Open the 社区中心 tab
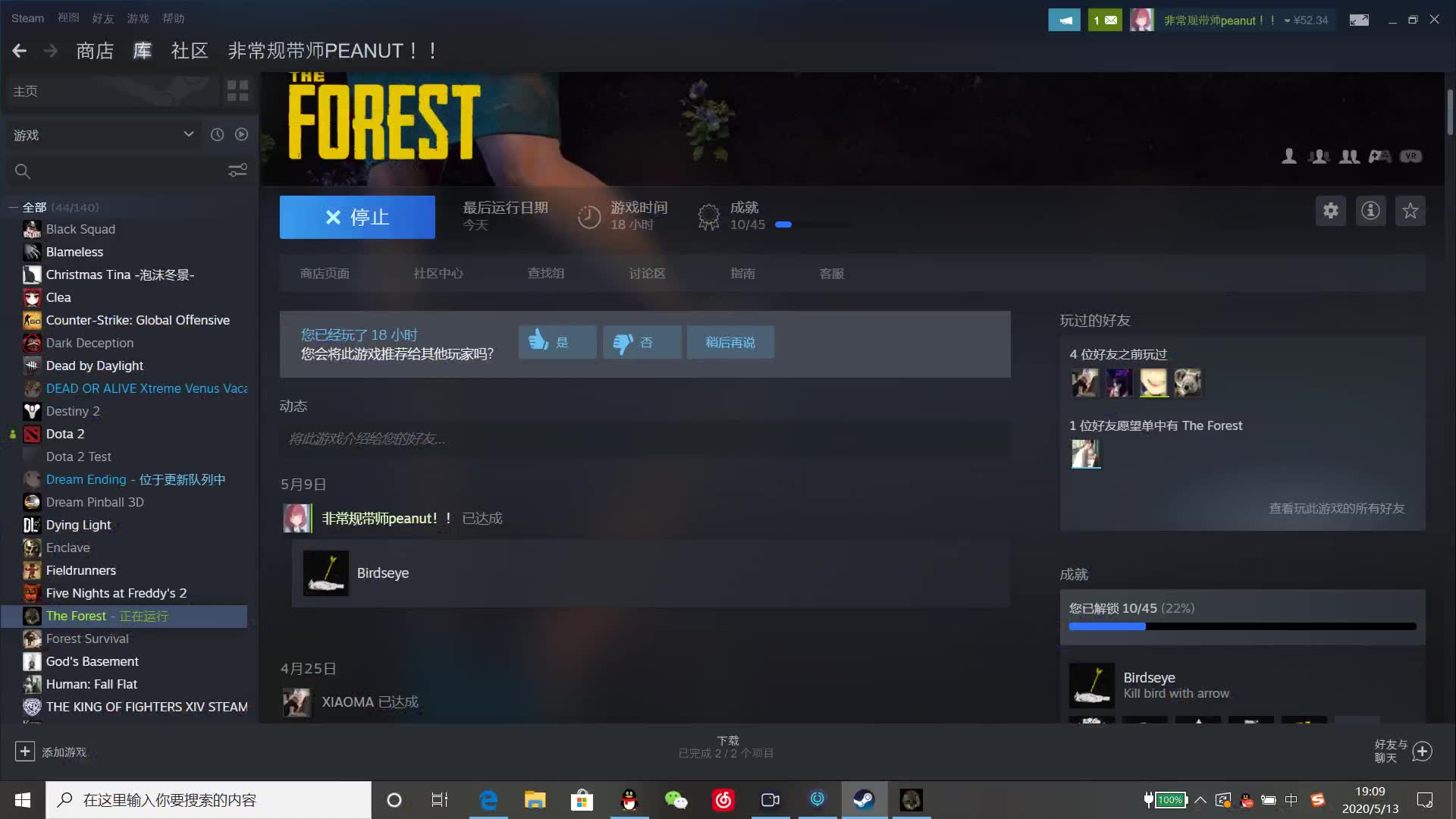Screen dimensions: 1456x819 [438, 274]
